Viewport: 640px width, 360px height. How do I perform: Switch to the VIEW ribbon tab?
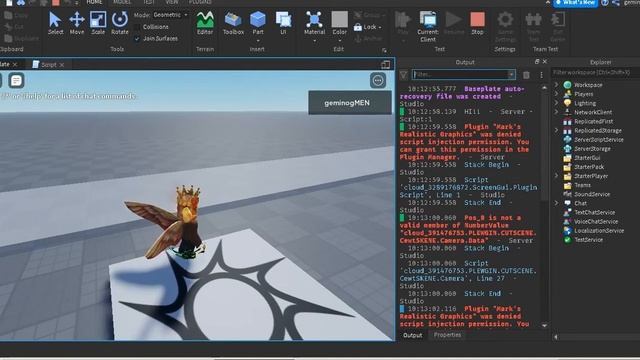pyautogui.click(x=172, y=2)
